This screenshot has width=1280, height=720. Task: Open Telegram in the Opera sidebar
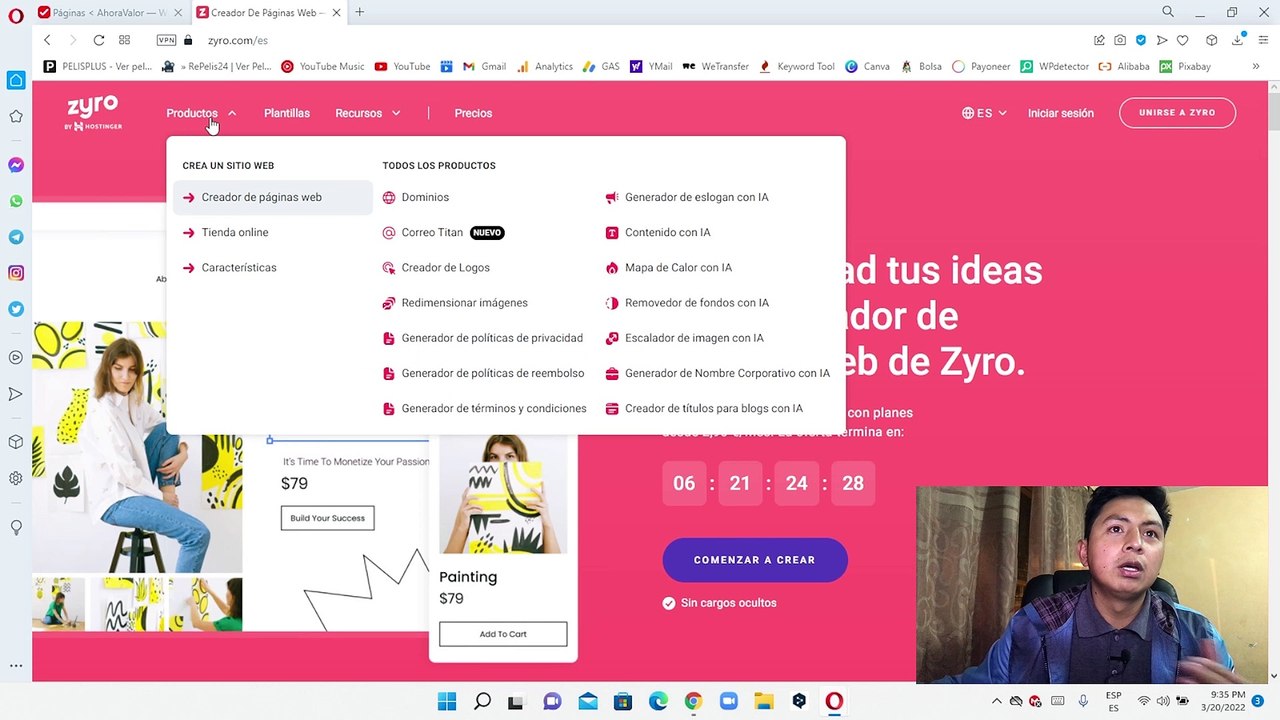tap(16, 237)
